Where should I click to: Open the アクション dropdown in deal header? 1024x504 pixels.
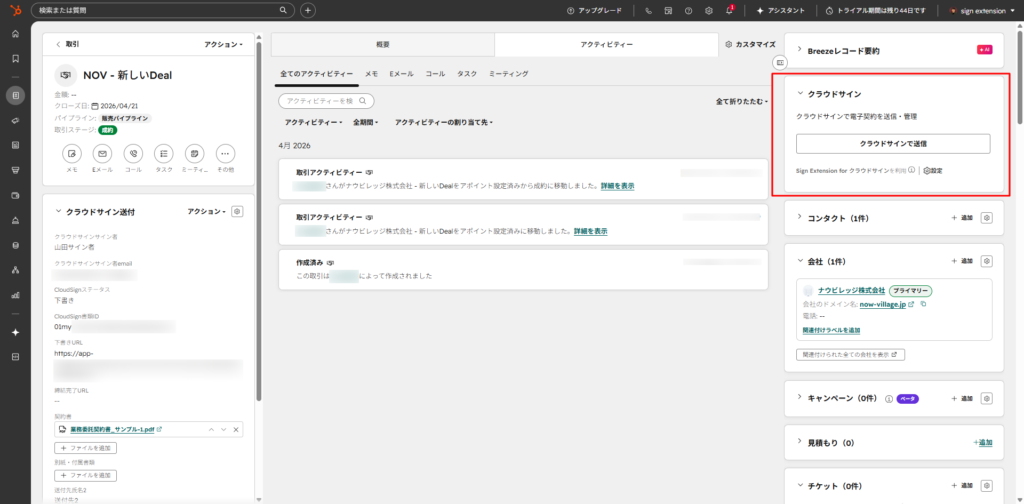point(223,44)
